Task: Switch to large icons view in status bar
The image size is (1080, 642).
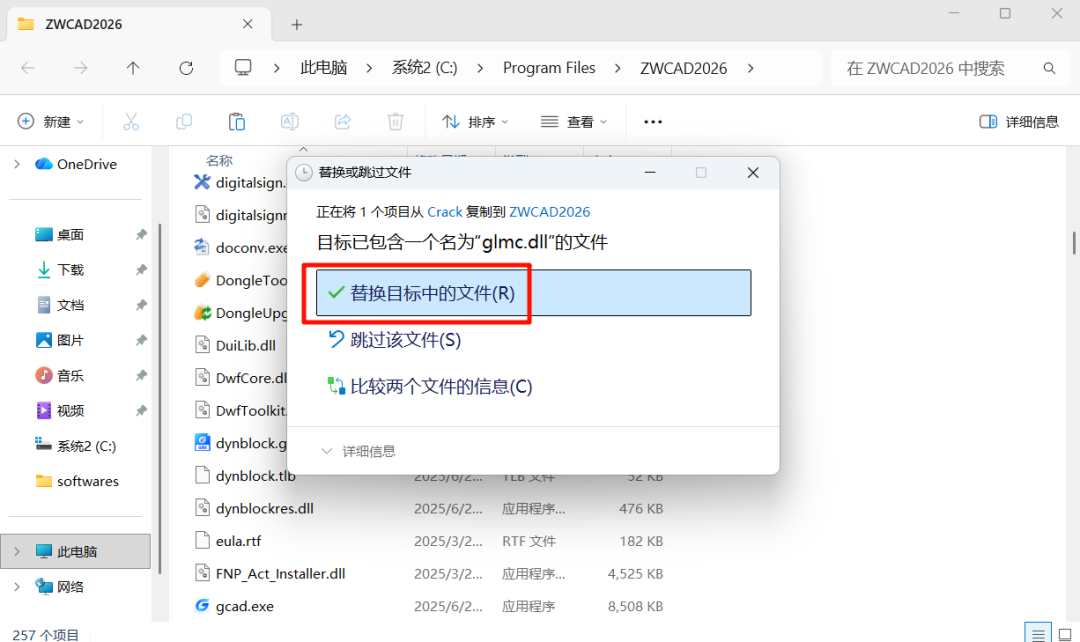Action: click(x=1067, y=634)
